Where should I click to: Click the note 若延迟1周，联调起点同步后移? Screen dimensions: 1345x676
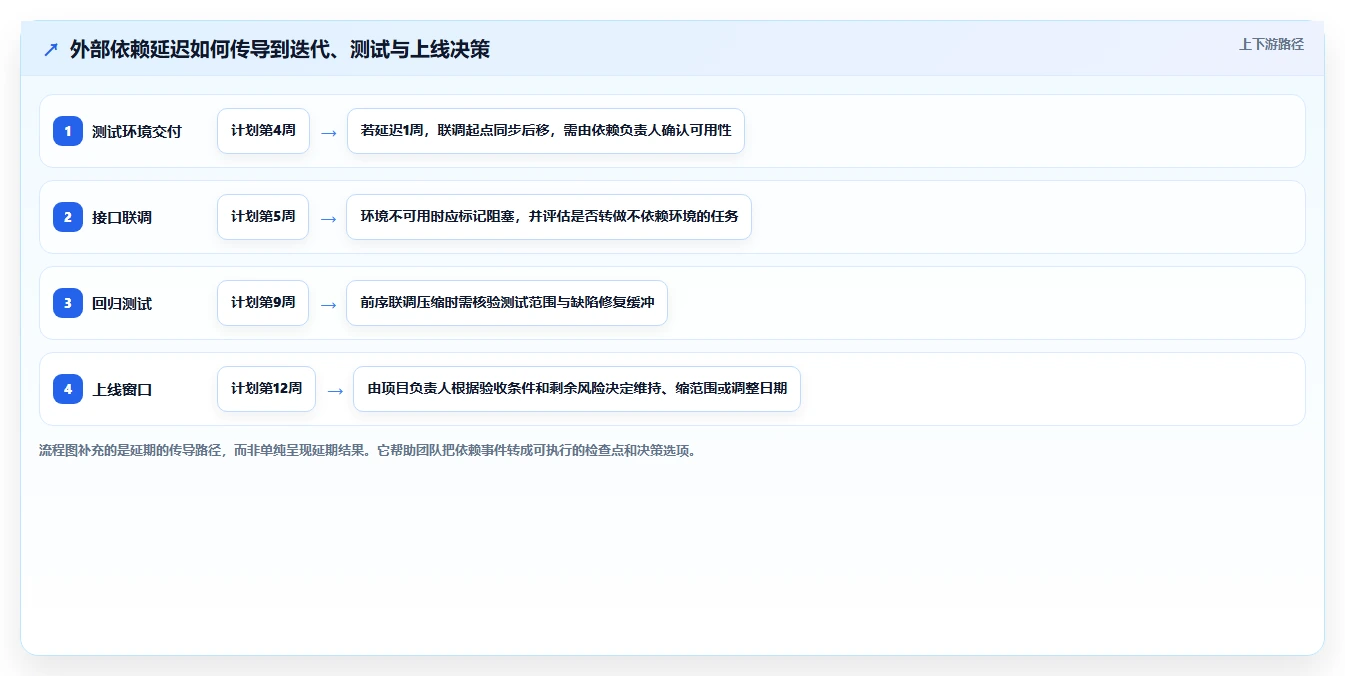click(546, 131)
